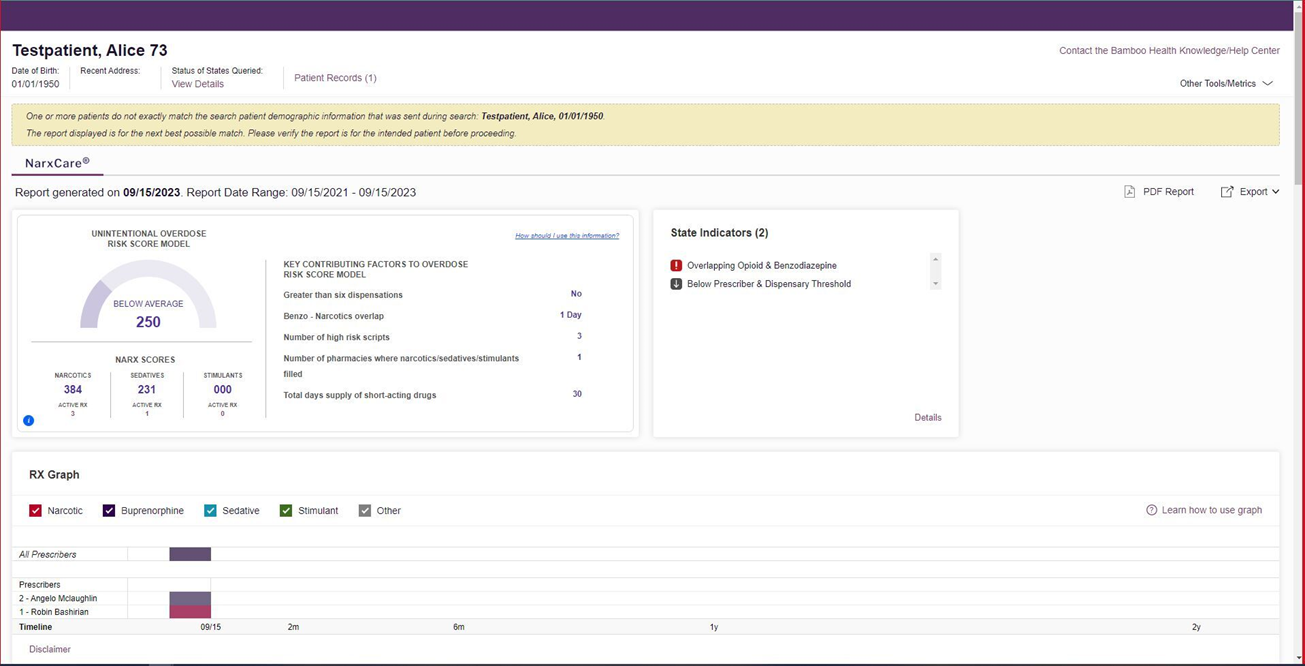Viewport: 1305px width, 666px height.
Task: Click the Benzo - Narcotics overlap factor
Action: [x=334, y=316]
